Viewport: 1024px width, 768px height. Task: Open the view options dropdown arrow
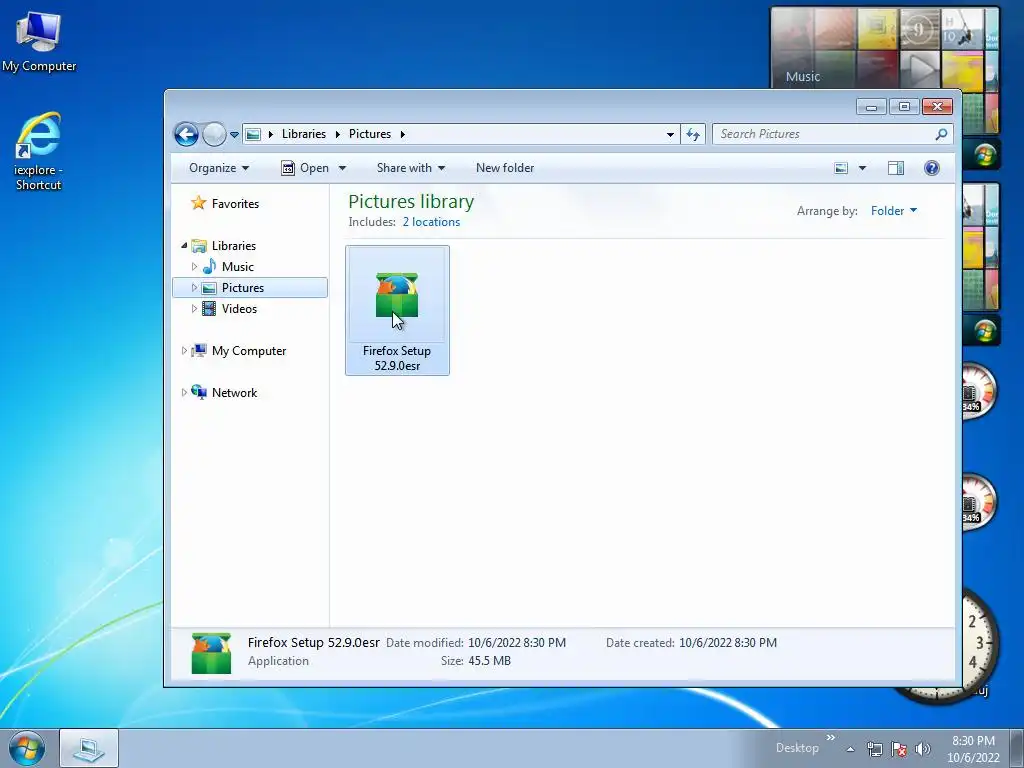[862, 168]
